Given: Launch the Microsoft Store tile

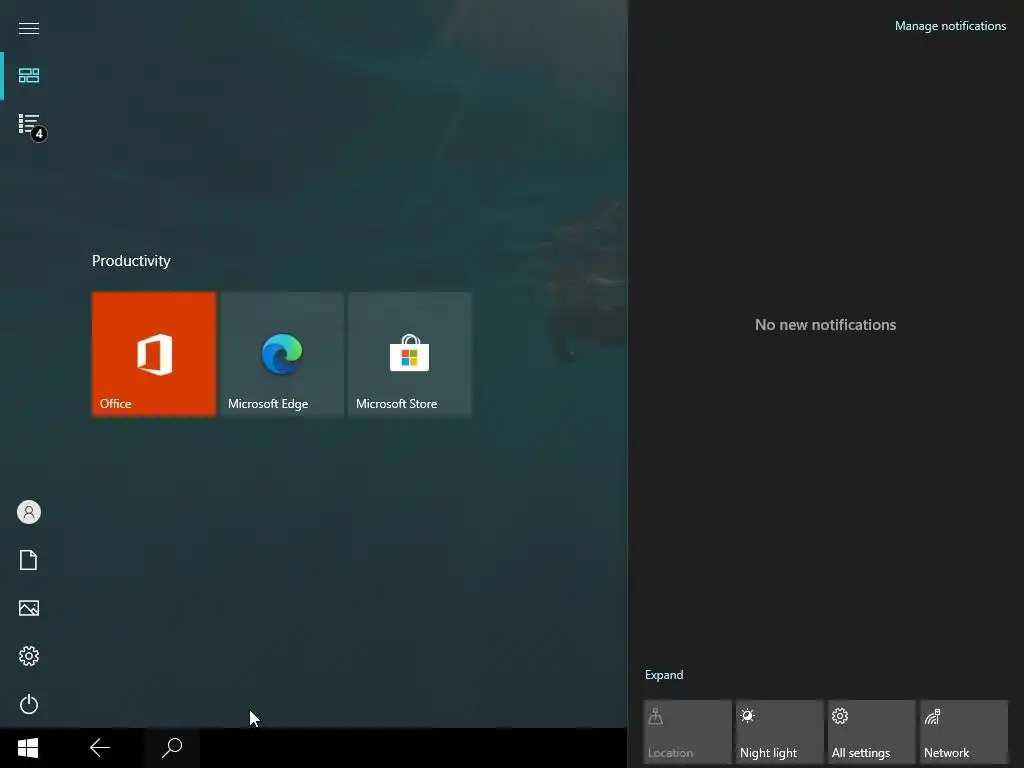Looking at the screenshot, I should click(x=410, y=354).
